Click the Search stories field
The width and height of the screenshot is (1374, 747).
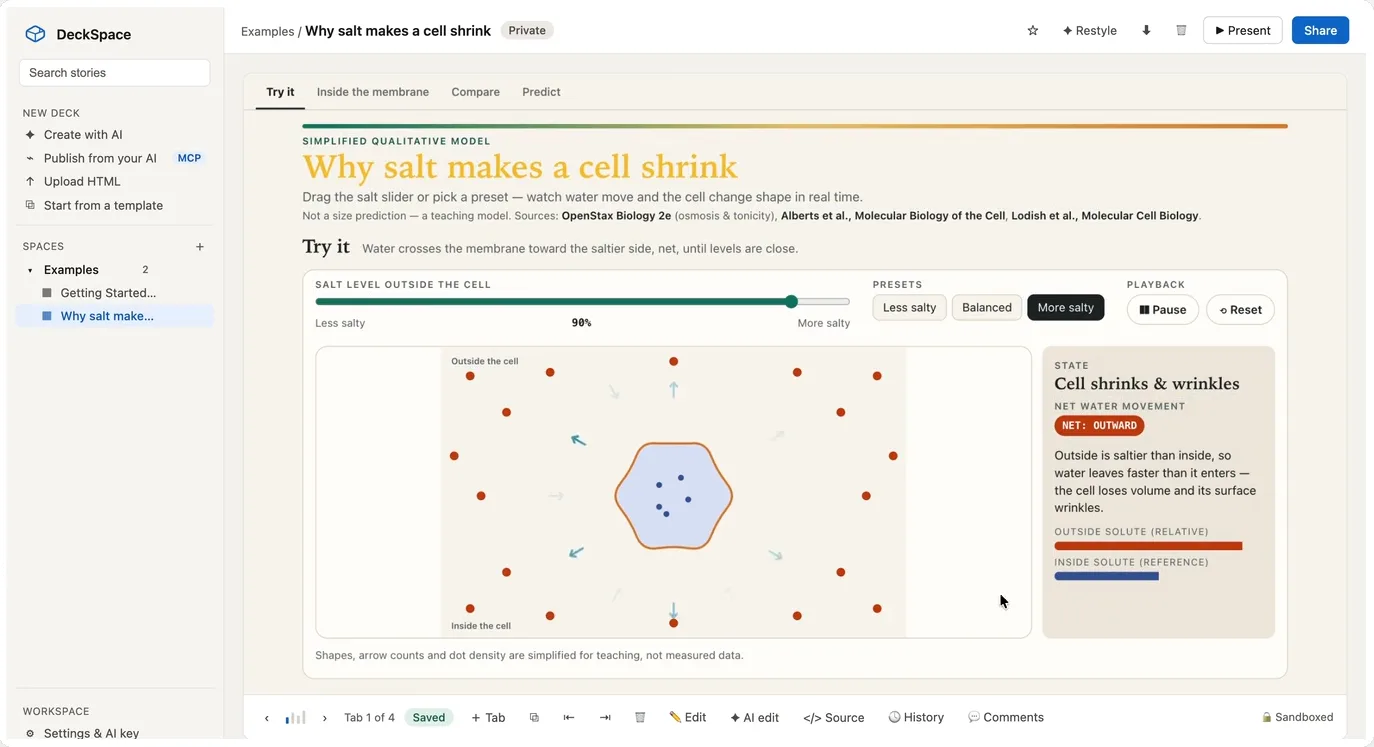pyautogui.click(x=115, y=73)
